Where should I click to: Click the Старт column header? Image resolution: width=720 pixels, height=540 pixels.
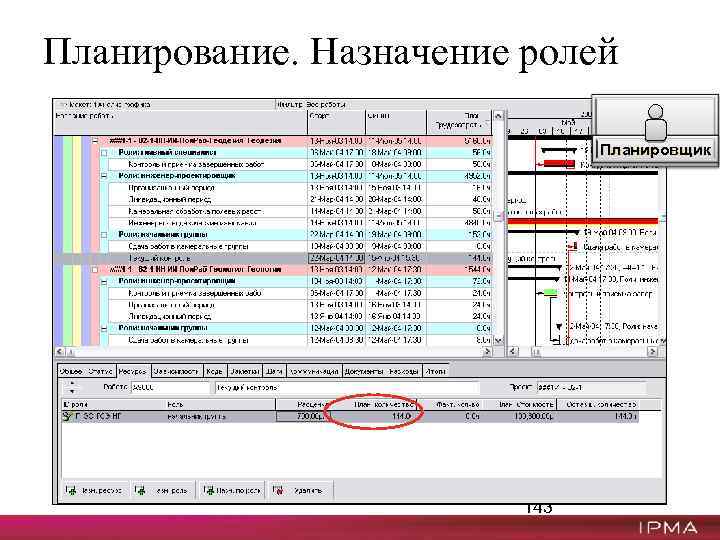pos(337,122)
